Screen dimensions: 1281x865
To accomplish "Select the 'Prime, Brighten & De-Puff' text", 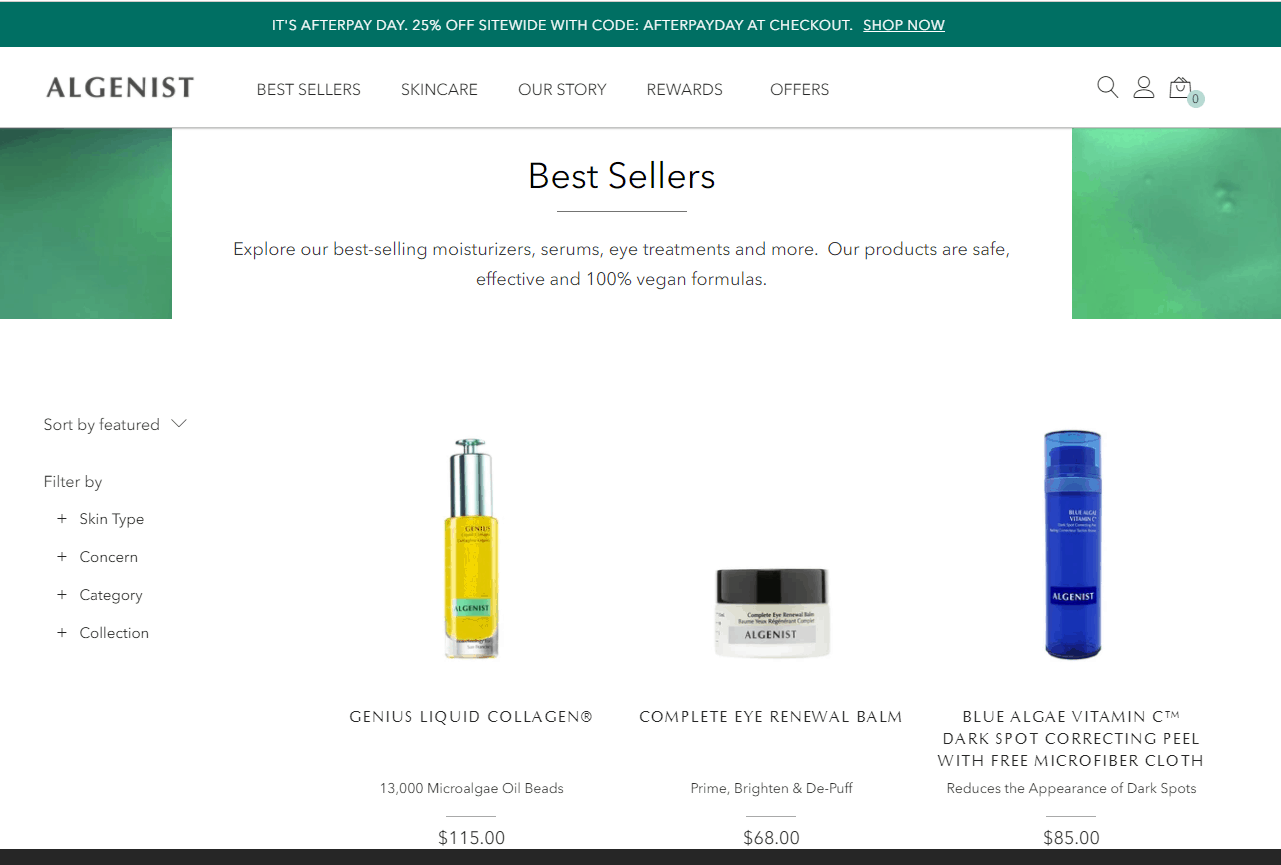I will point(771,788).
